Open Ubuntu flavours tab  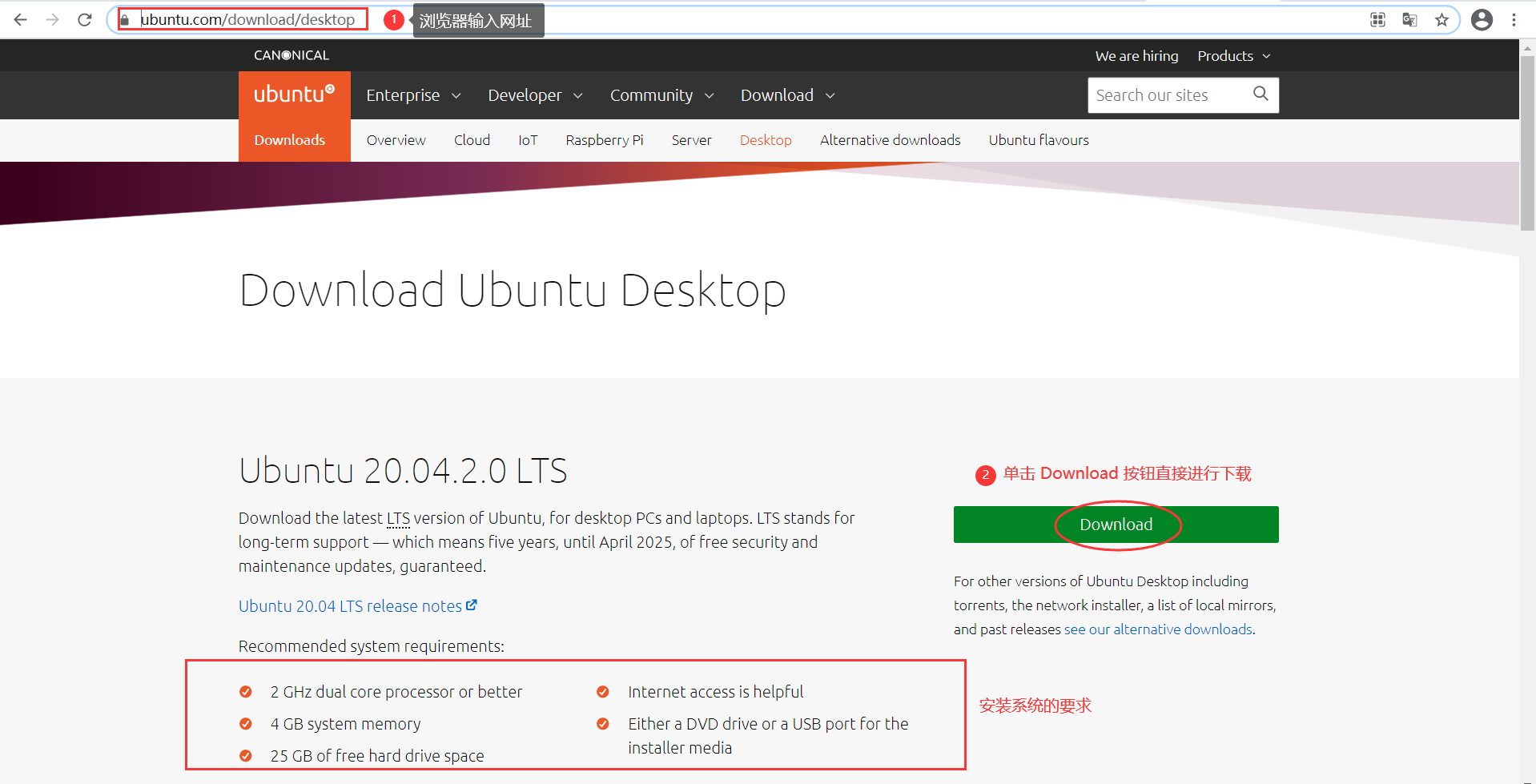[x=1039, y=140]
